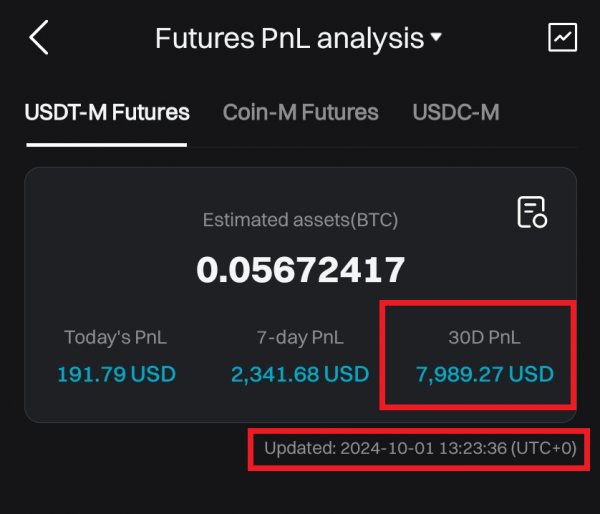Select the USDT-M Futures tab
Screen dimensions: 600x514
[107, 112]
